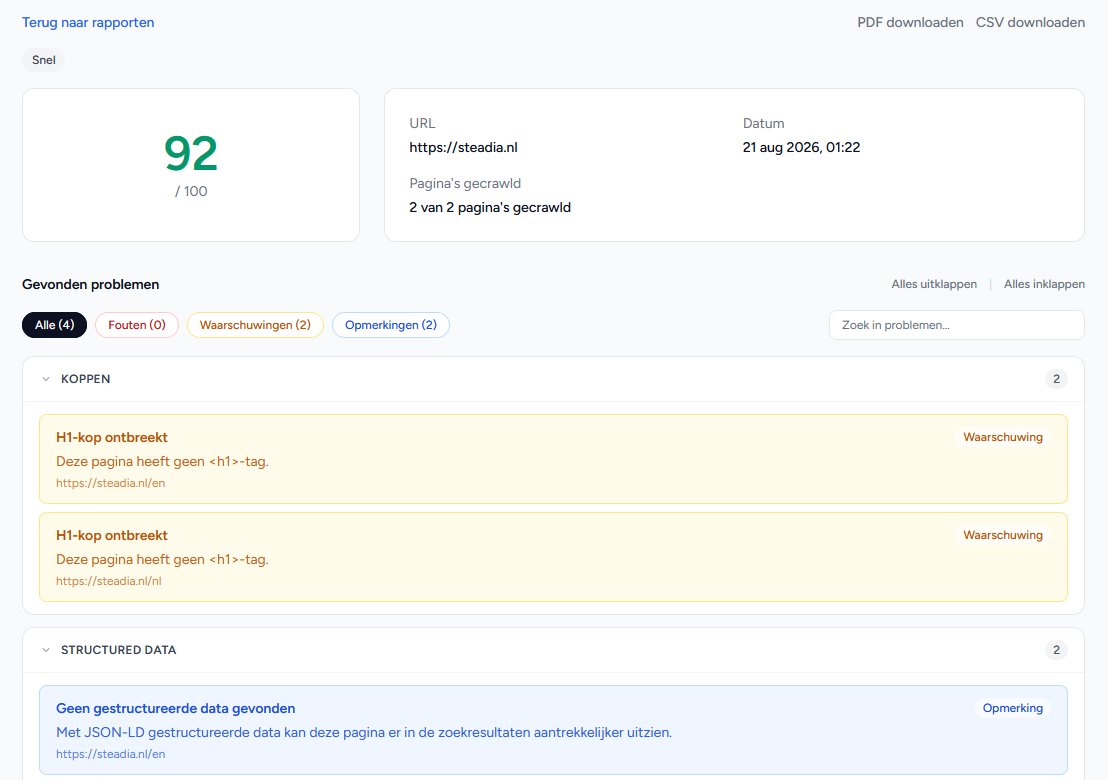Click the STRUCTURED DATA section title
This screenshot has height=780, width=1108.
click(x=119, y=650)
